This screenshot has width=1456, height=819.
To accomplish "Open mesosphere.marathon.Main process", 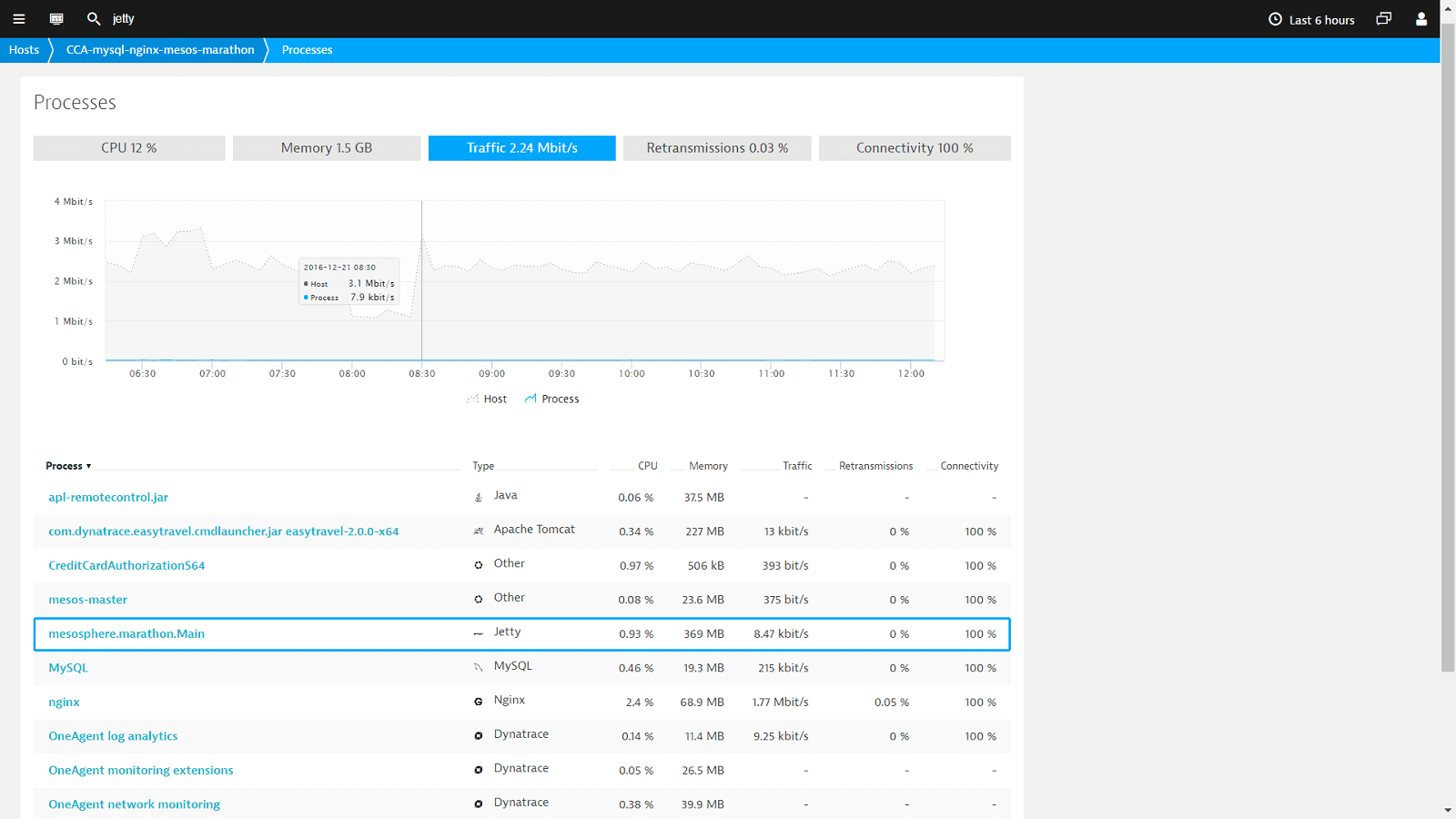I will click(x=126, y=634).
